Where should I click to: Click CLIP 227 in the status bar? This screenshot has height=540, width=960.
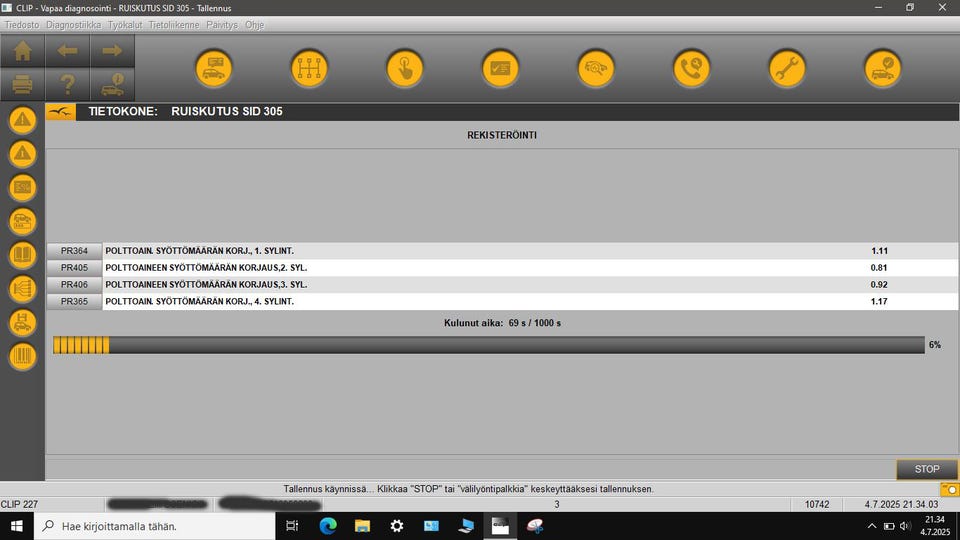[x=19, y=504]
